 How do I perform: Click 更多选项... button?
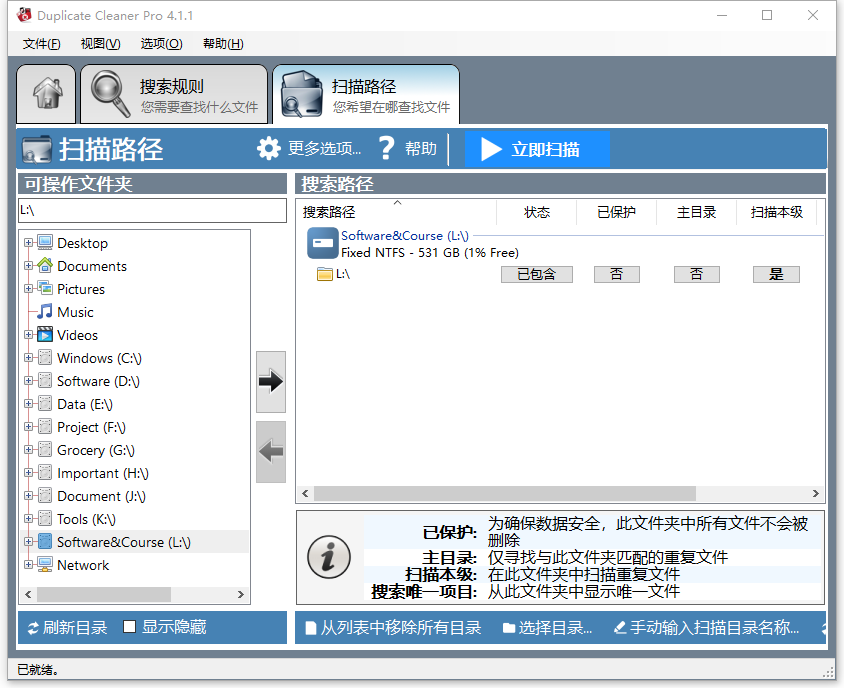click(x=309, y=148)
